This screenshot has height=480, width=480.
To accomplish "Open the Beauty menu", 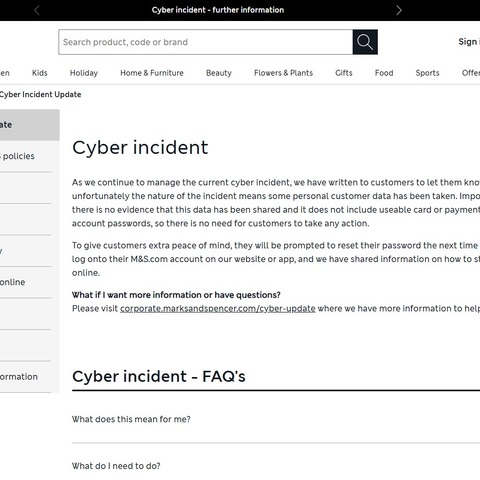I will pos(219,73).
